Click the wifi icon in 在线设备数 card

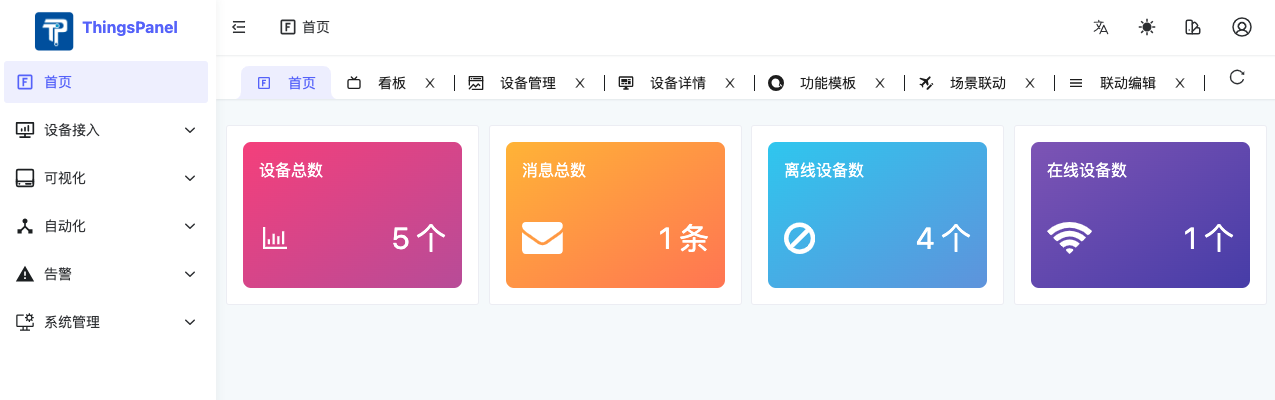pos(1070,238)
